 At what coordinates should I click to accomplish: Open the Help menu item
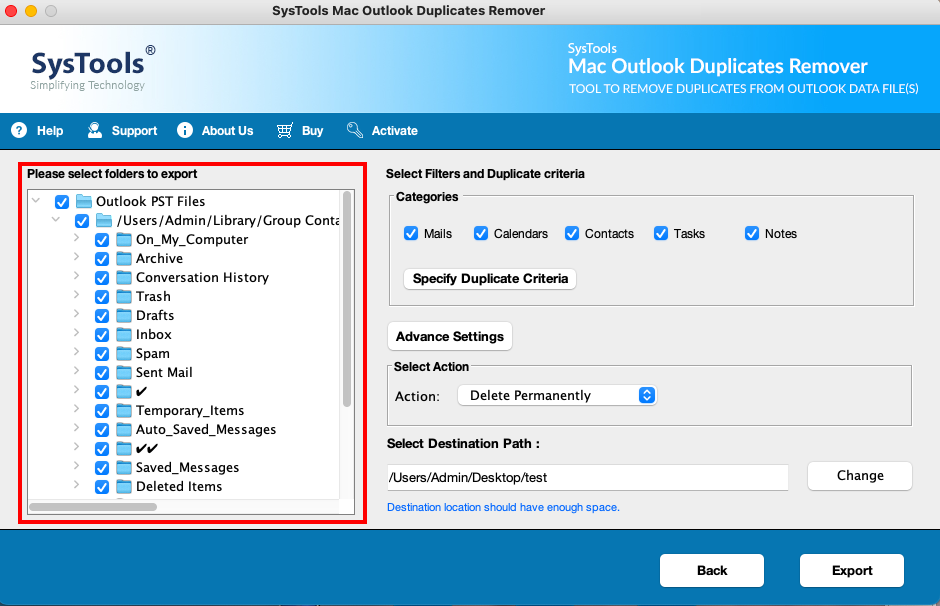[x=37, y=130]
